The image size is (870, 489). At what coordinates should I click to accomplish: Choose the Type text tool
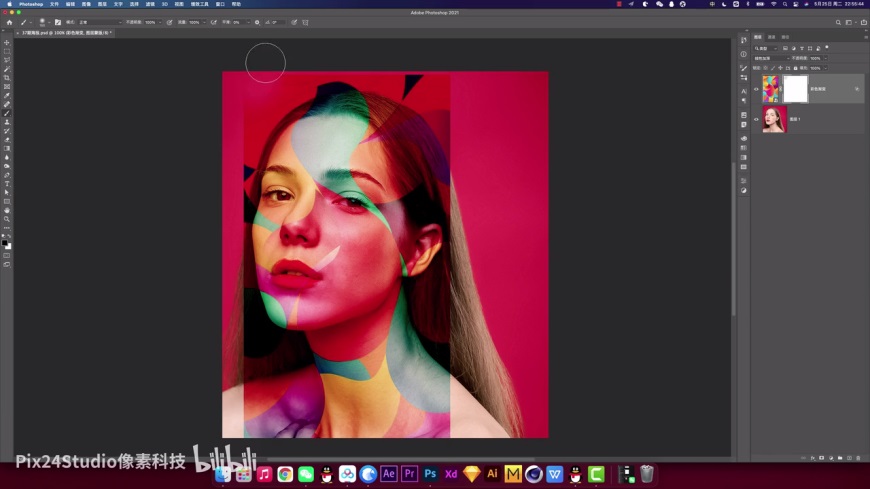coord(7,184)
